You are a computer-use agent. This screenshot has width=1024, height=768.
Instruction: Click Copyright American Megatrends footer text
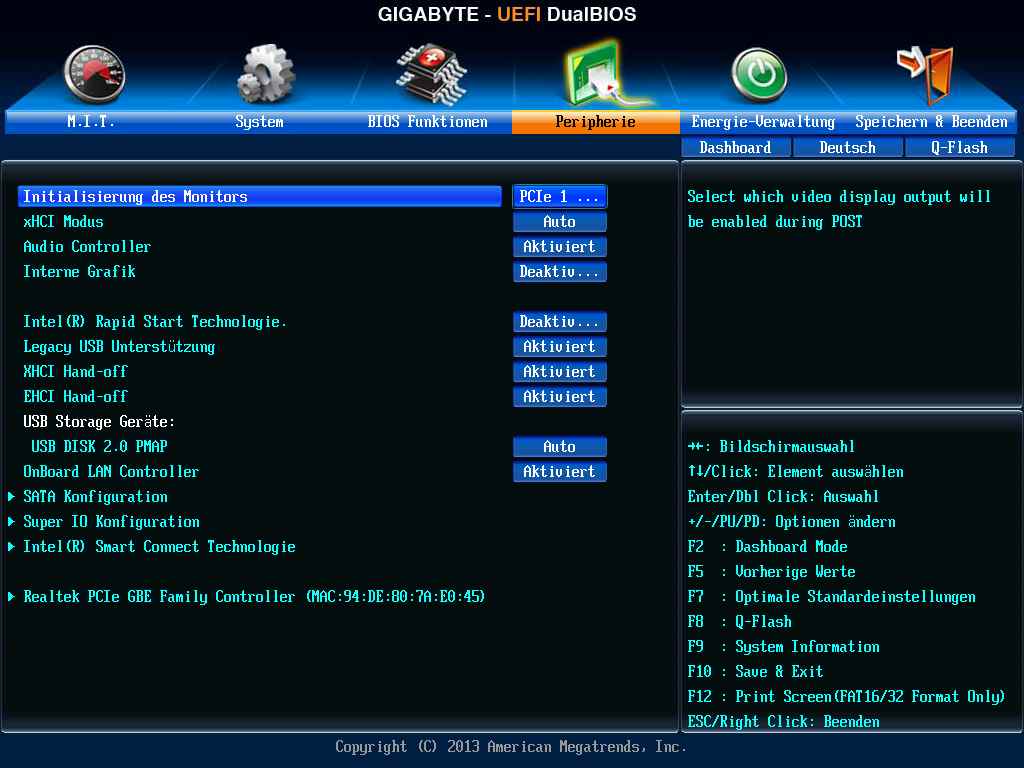click(511, 746)
